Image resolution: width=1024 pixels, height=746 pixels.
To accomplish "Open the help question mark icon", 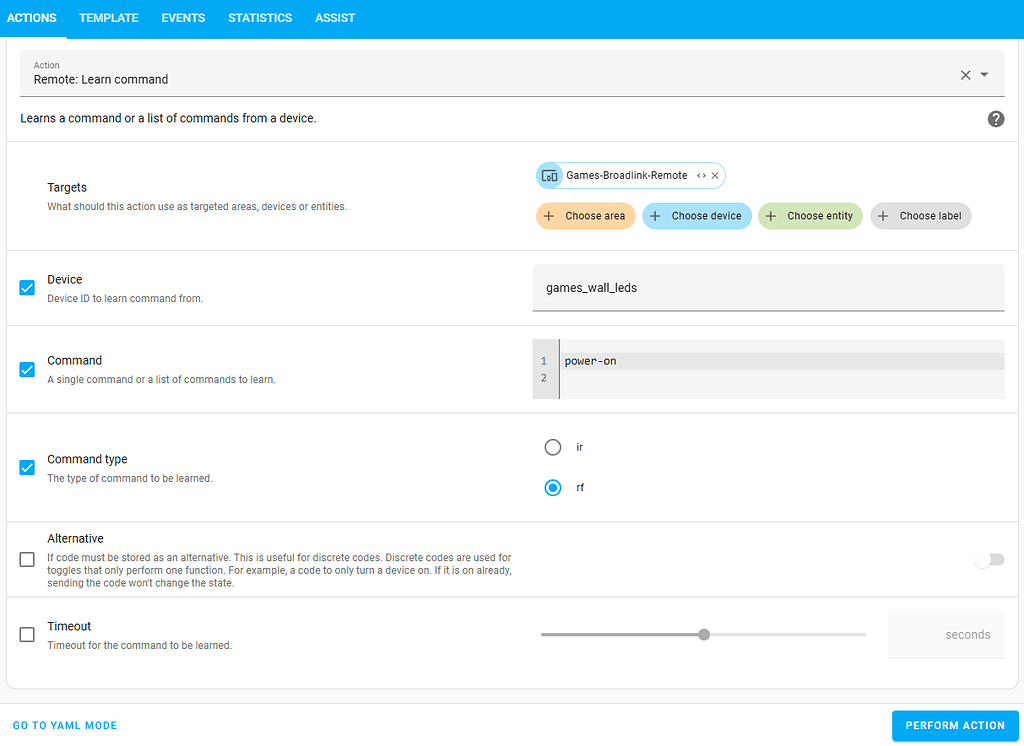I will coord(995,119).
